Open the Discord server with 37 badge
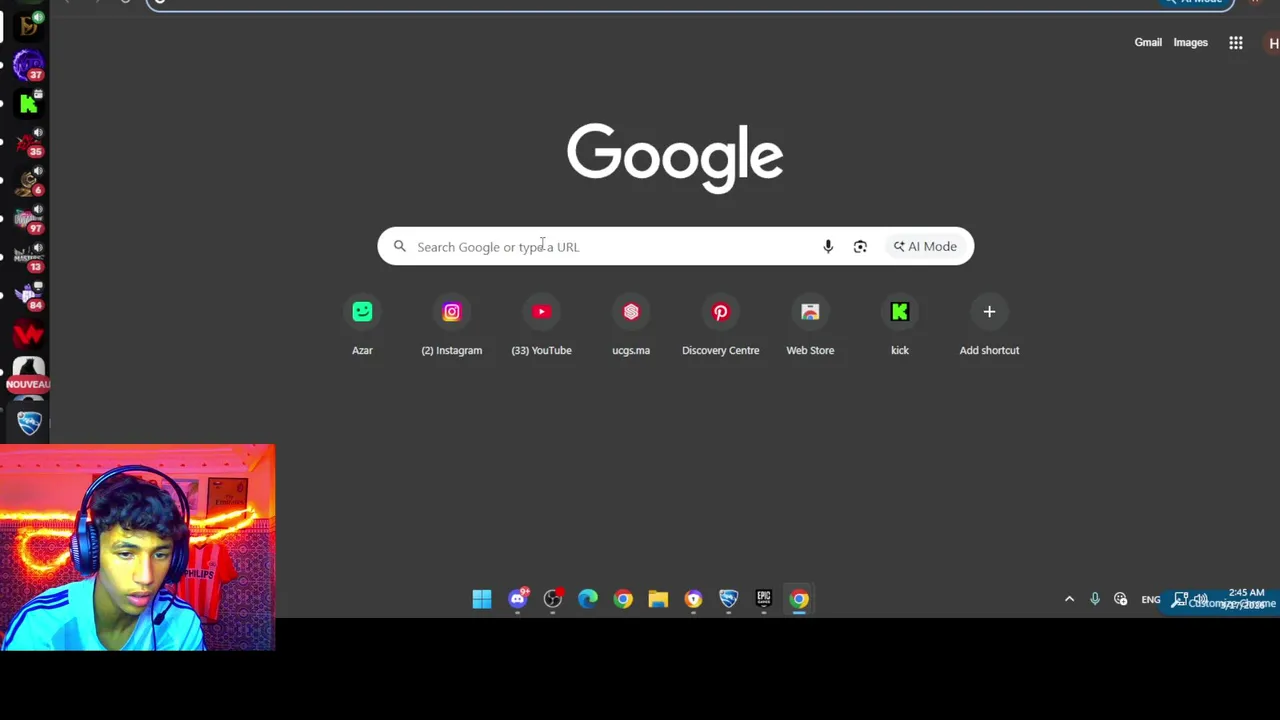The height and width of the screenshot is (720, 1280). 29,65
